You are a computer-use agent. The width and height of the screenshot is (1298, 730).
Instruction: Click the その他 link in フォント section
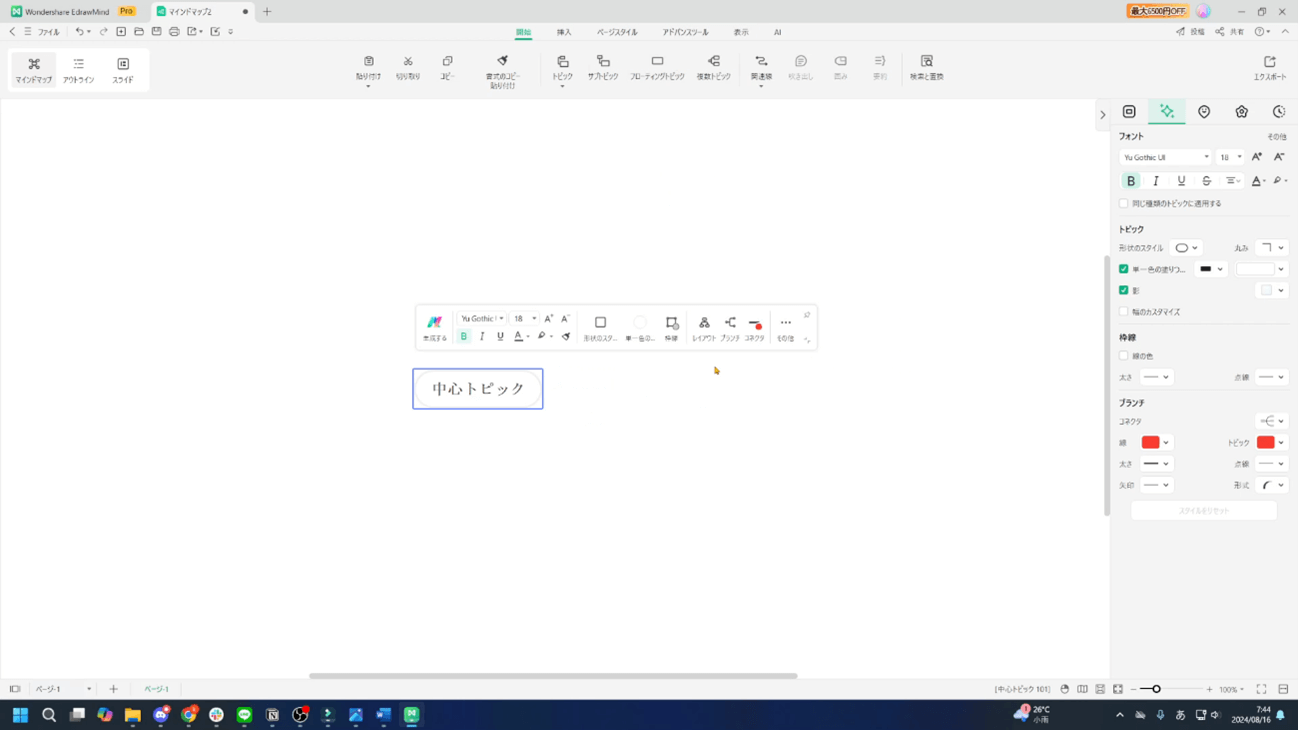pos(1277,136)
